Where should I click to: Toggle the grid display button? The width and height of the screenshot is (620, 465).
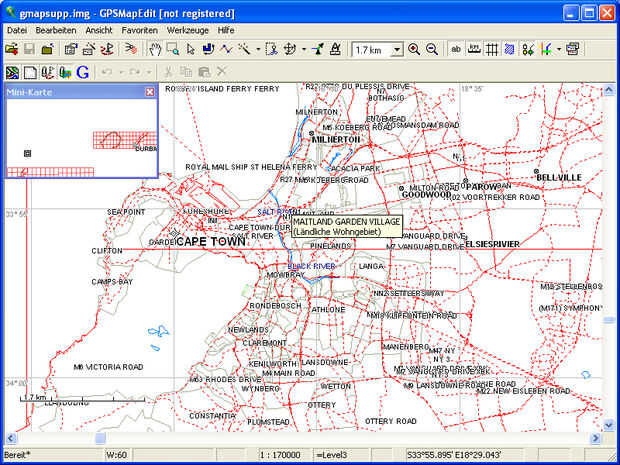(x=492, y=49)
